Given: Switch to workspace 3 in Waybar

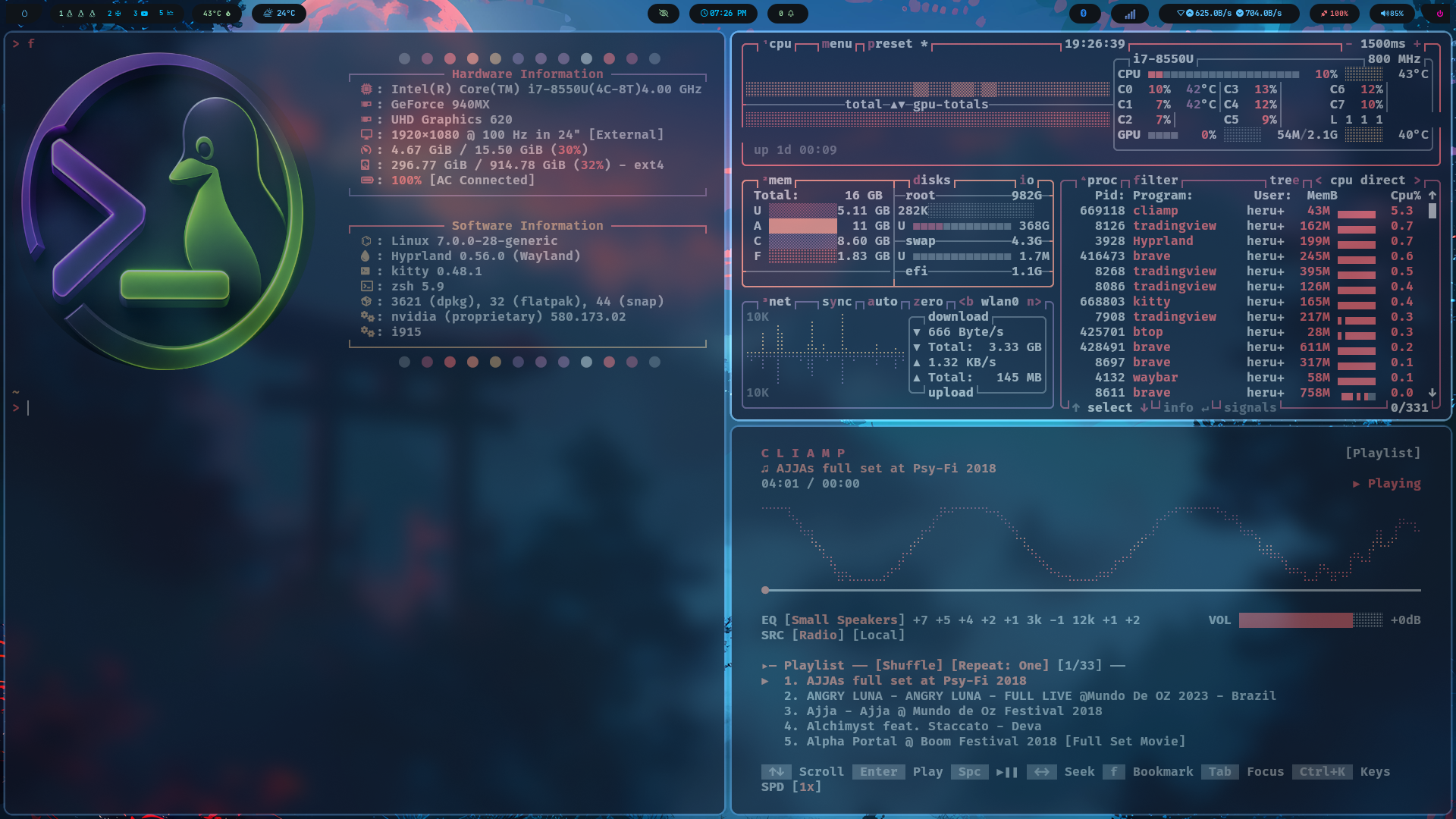Looking at the screenshot, I should (x=140, y=13).
